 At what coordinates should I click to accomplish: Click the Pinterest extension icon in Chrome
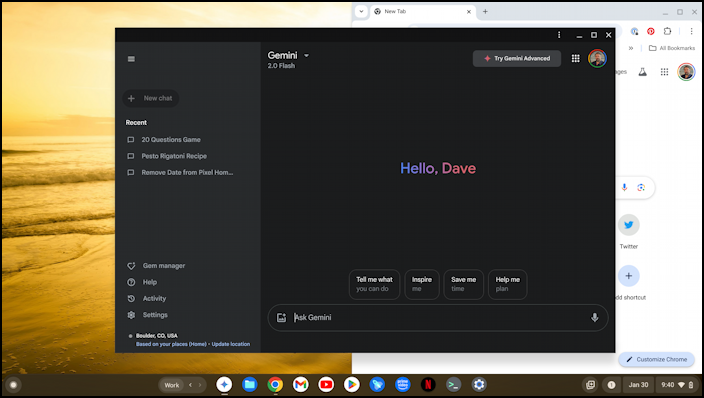(651, 31)
